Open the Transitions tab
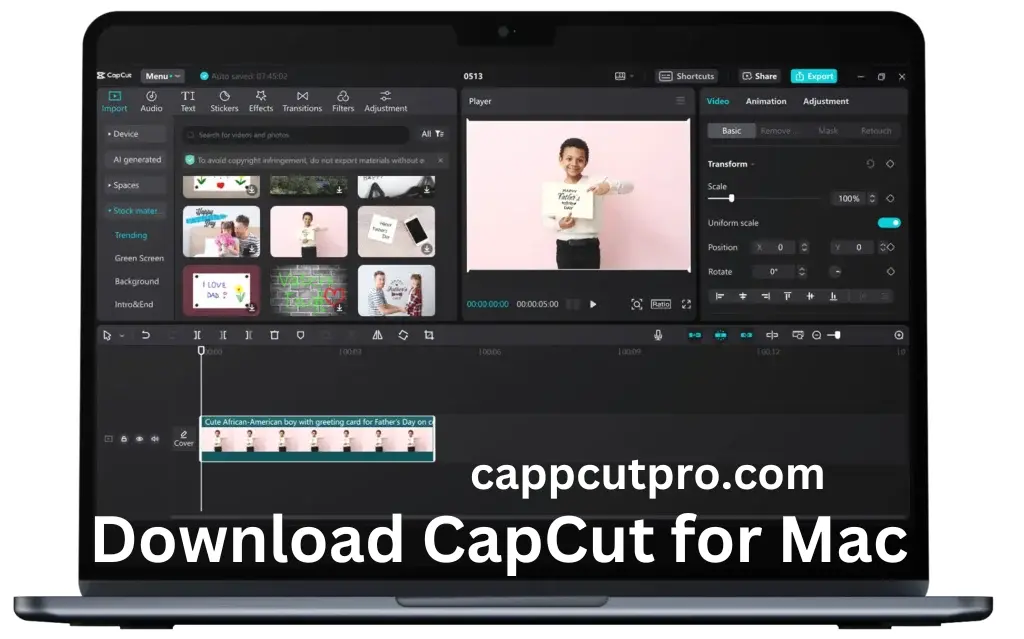1024x639 pixels. click(302, 101)
